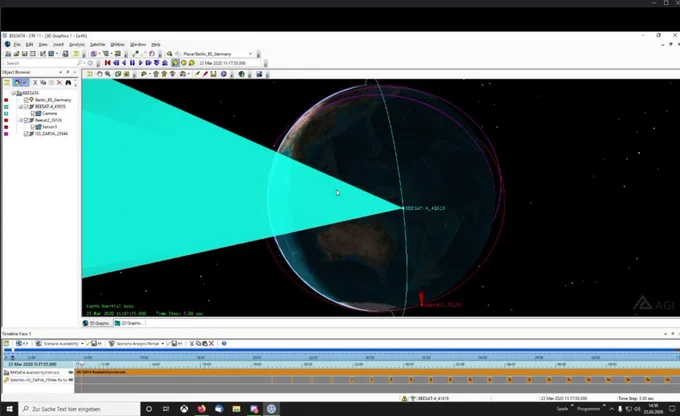Click the animation time field showing 23 Mar 2020
Viewport: 680px width, 416px height.
(230, 63)
